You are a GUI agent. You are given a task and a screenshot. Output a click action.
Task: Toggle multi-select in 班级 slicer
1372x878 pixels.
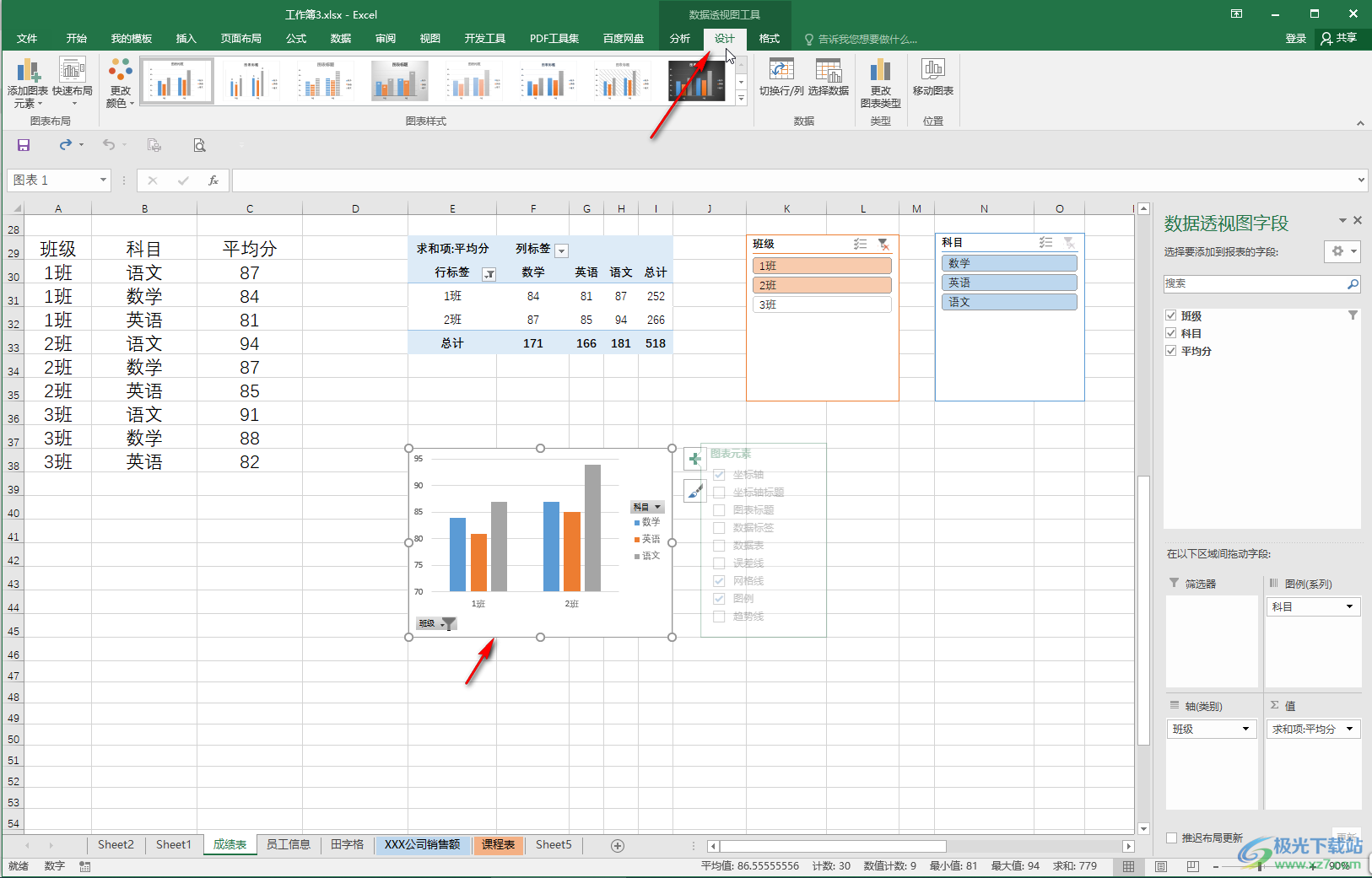tap(860, 244)
